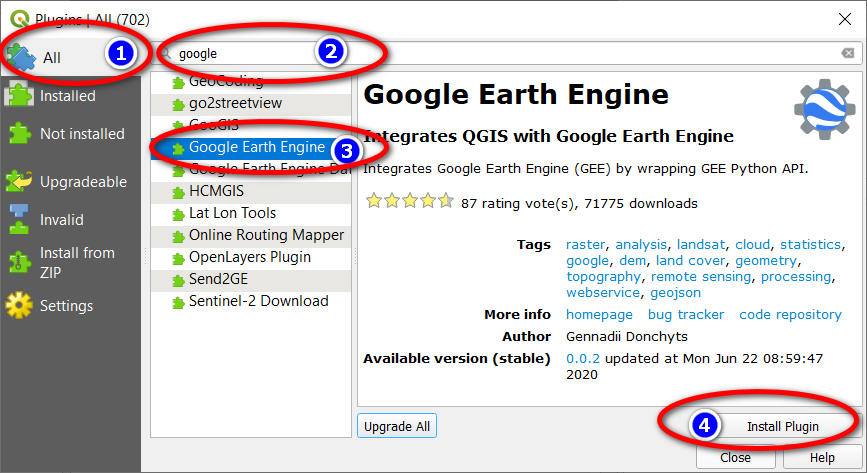
Task: Click the Not installed puzzle icon
Action: click(x=19, y=134)
